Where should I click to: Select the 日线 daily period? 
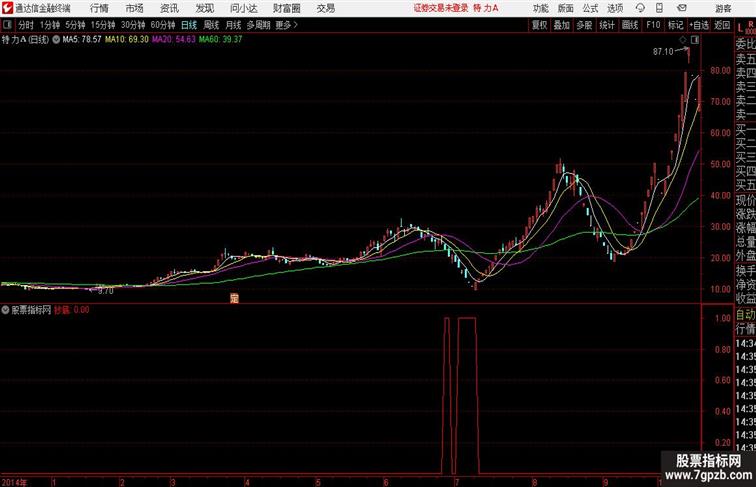[x=189, y=25]
